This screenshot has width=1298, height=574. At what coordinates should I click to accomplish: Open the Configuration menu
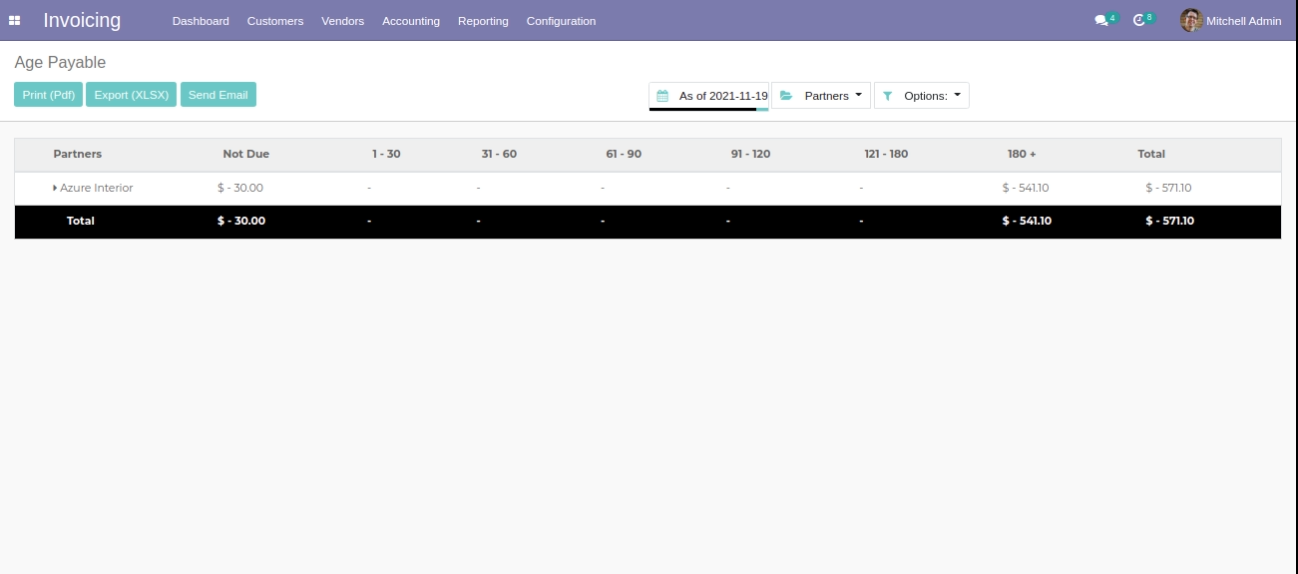(560, 21)
